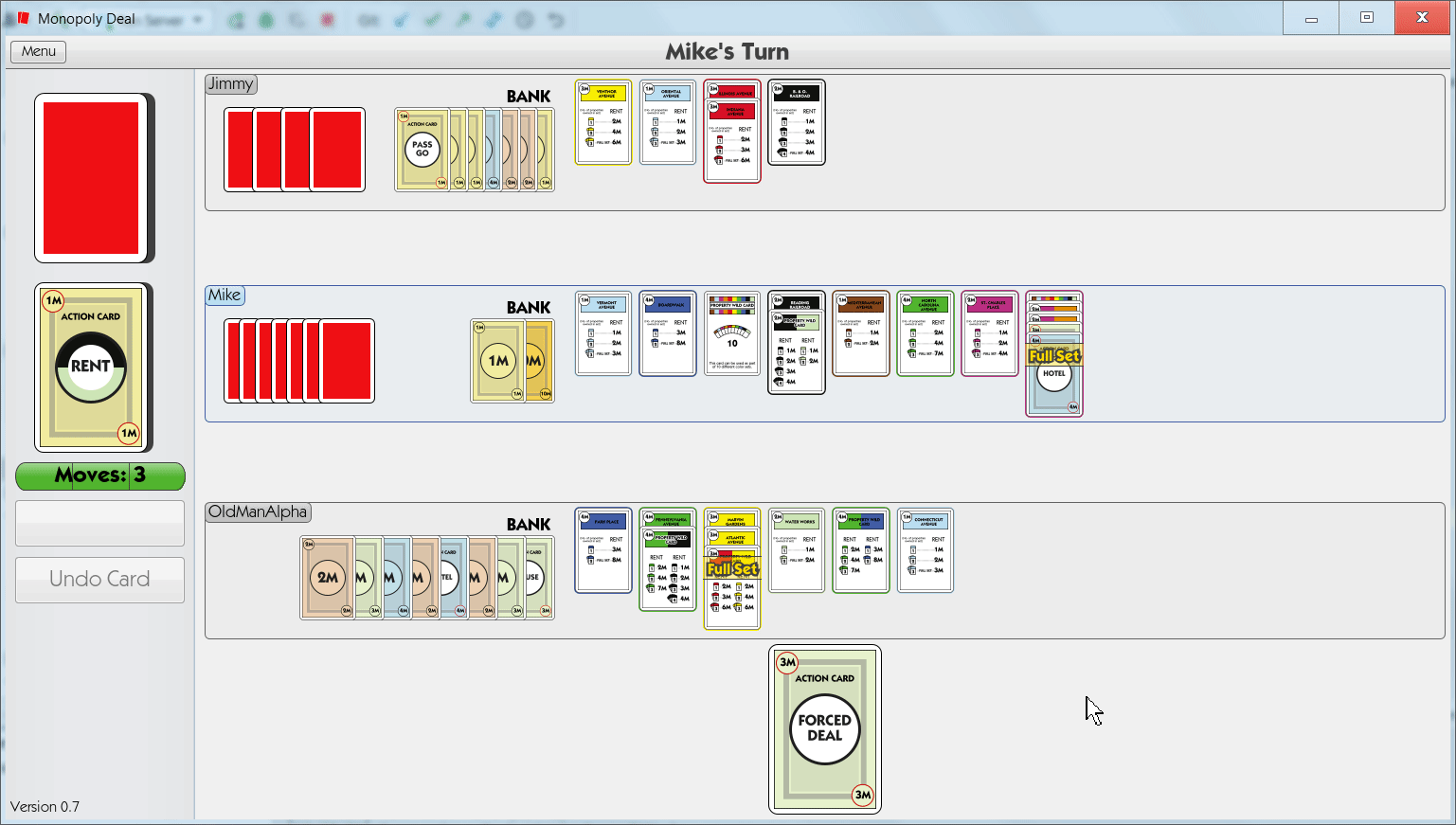Select OldManAlpha's Water Works card
This screenshot has width=1456, height=825.
[x=797, y=550]
